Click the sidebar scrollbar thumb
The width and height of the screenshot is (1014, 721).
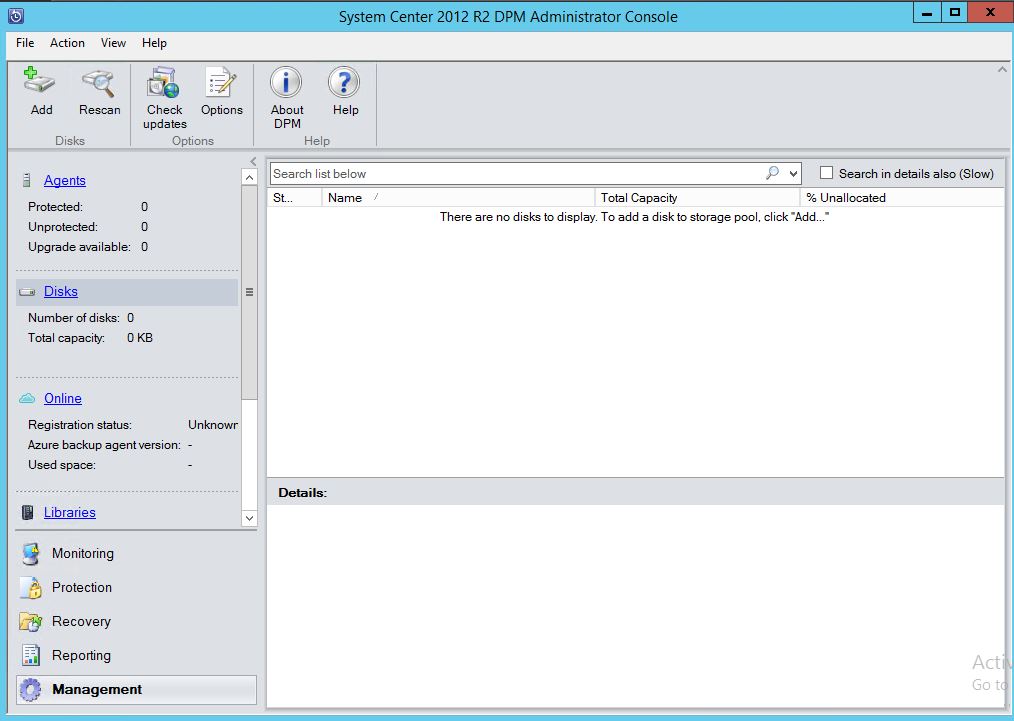[x=249, y=292]
